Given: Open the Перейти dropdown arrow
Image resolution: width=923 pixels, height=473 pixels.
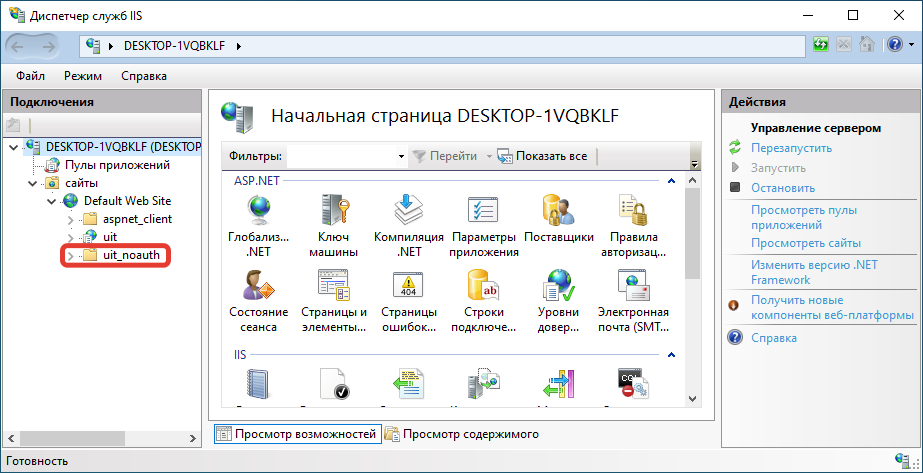Looking at the screenshot, I should click(488, 156).
